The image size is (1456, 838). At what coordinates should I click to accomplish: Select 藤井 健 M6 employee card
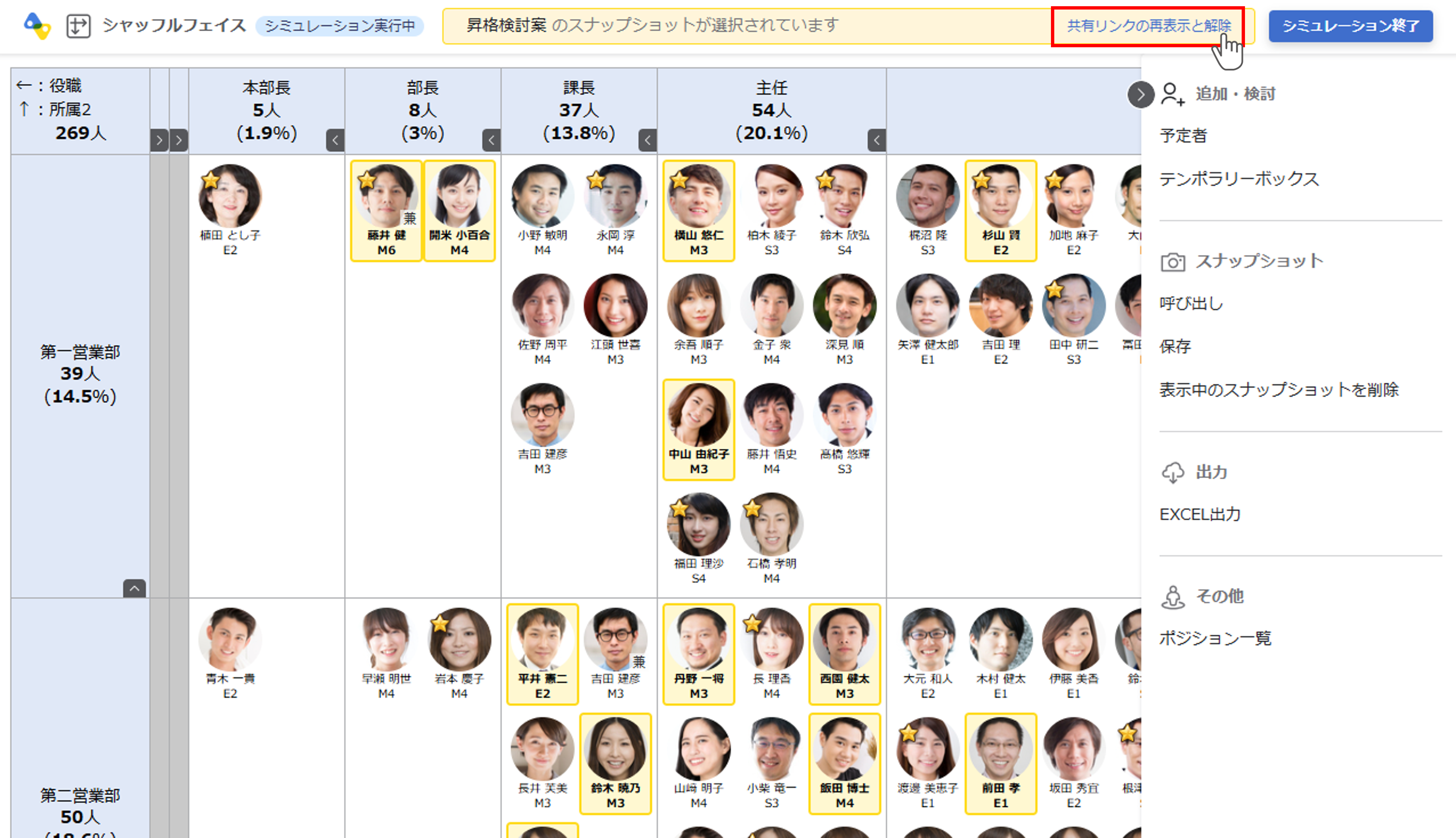(x=386, y=211)
